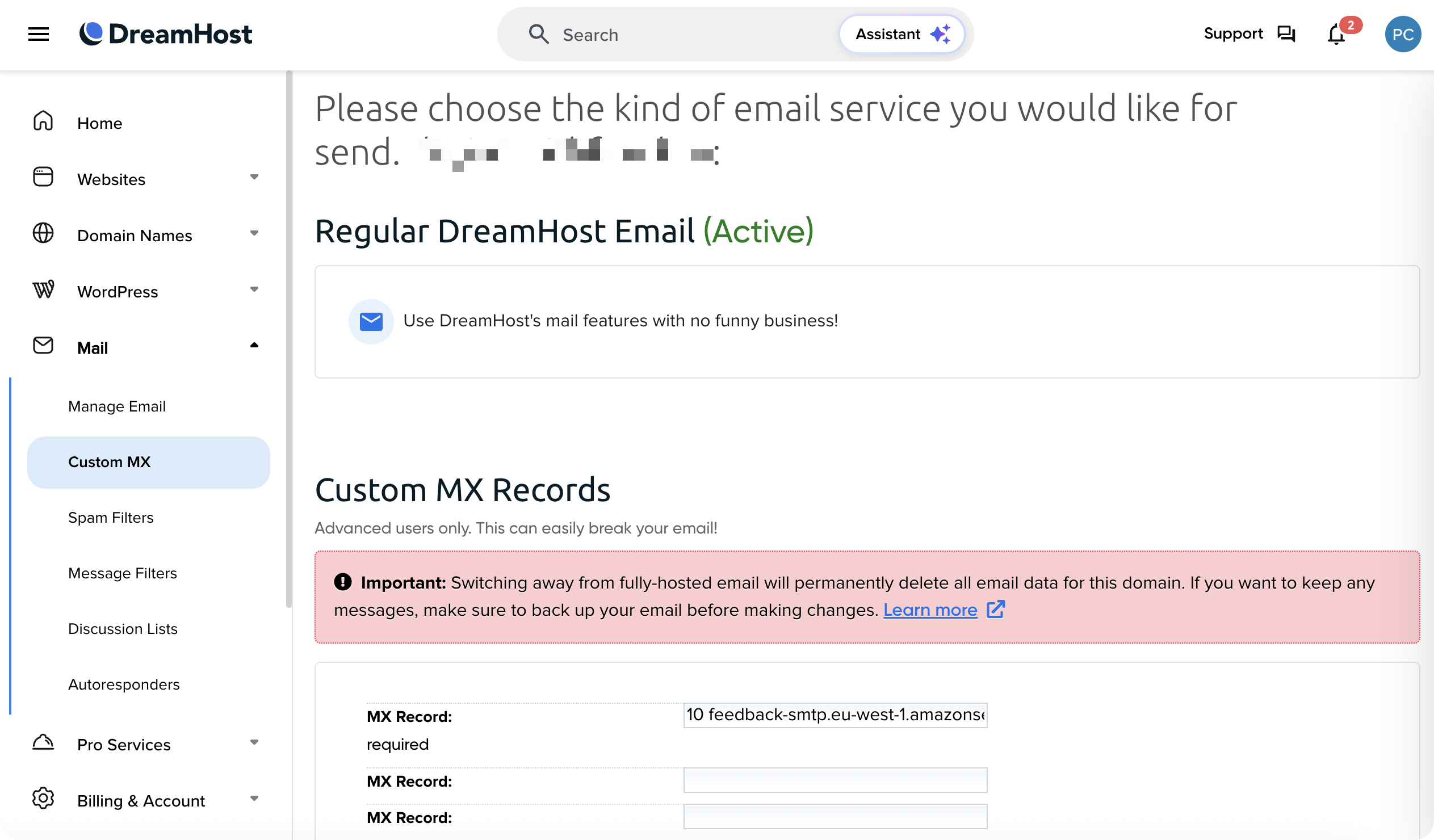Image resolution: width=1434 pixels, height=840 pixels.
Task: Click the Billing & Account gear icon
Action: pyautogui.click(x=43, y=799)
